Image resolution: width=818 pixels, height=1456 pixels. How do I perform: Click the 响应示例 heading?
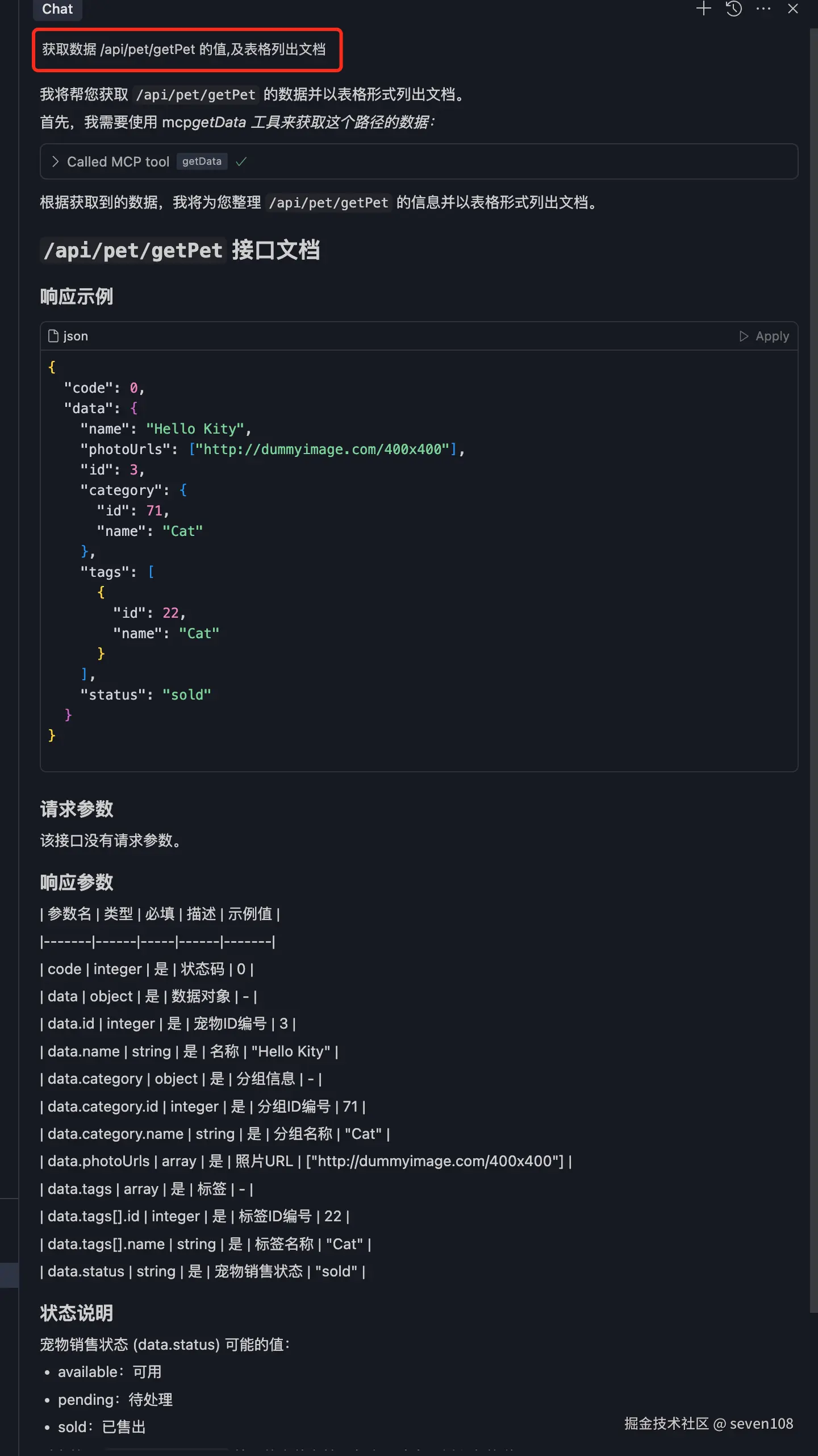77,296
